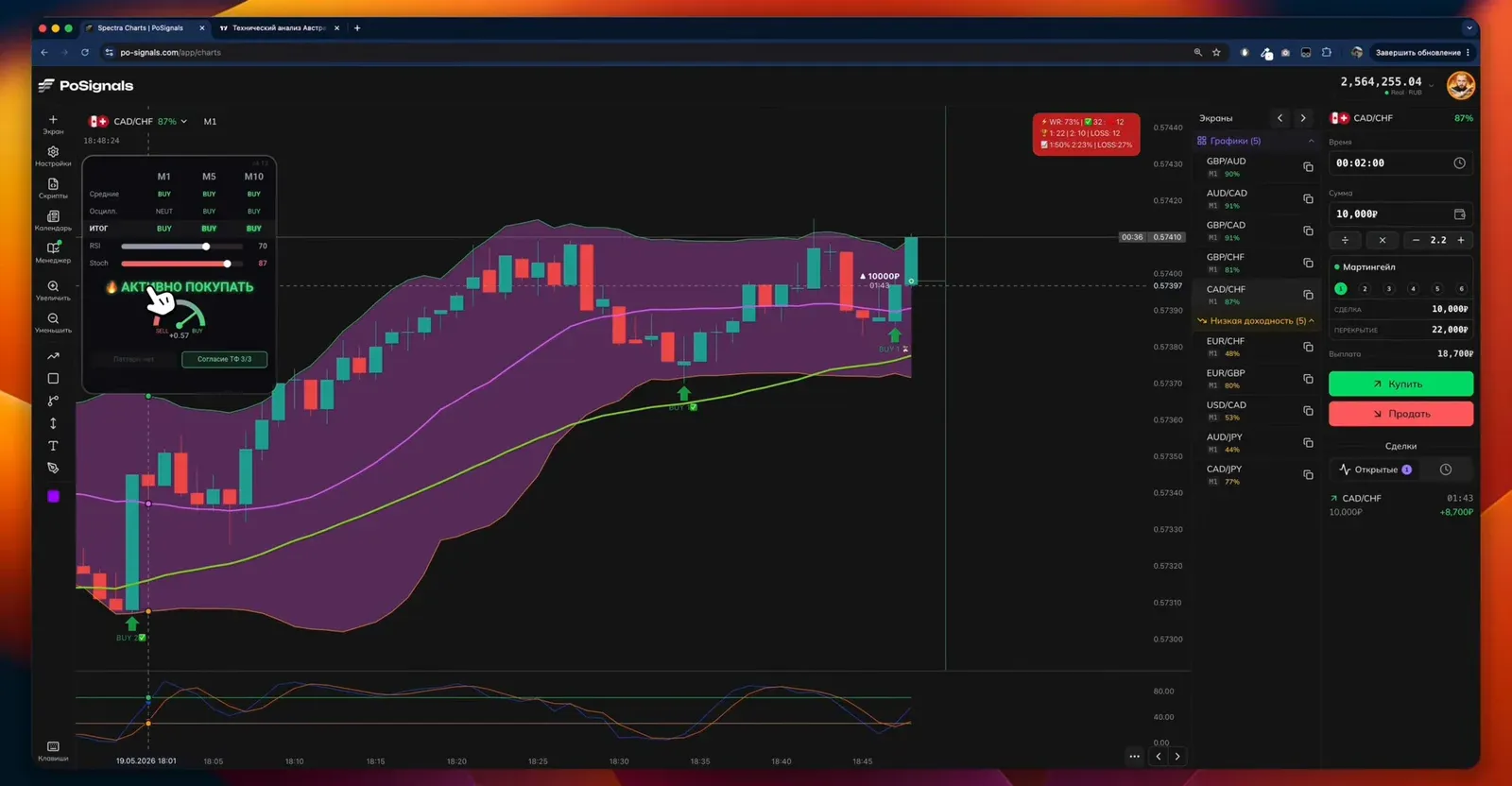
Task: Toggle the Мартингейл option
Action: pyautogui.click(x=1364, y=267)
